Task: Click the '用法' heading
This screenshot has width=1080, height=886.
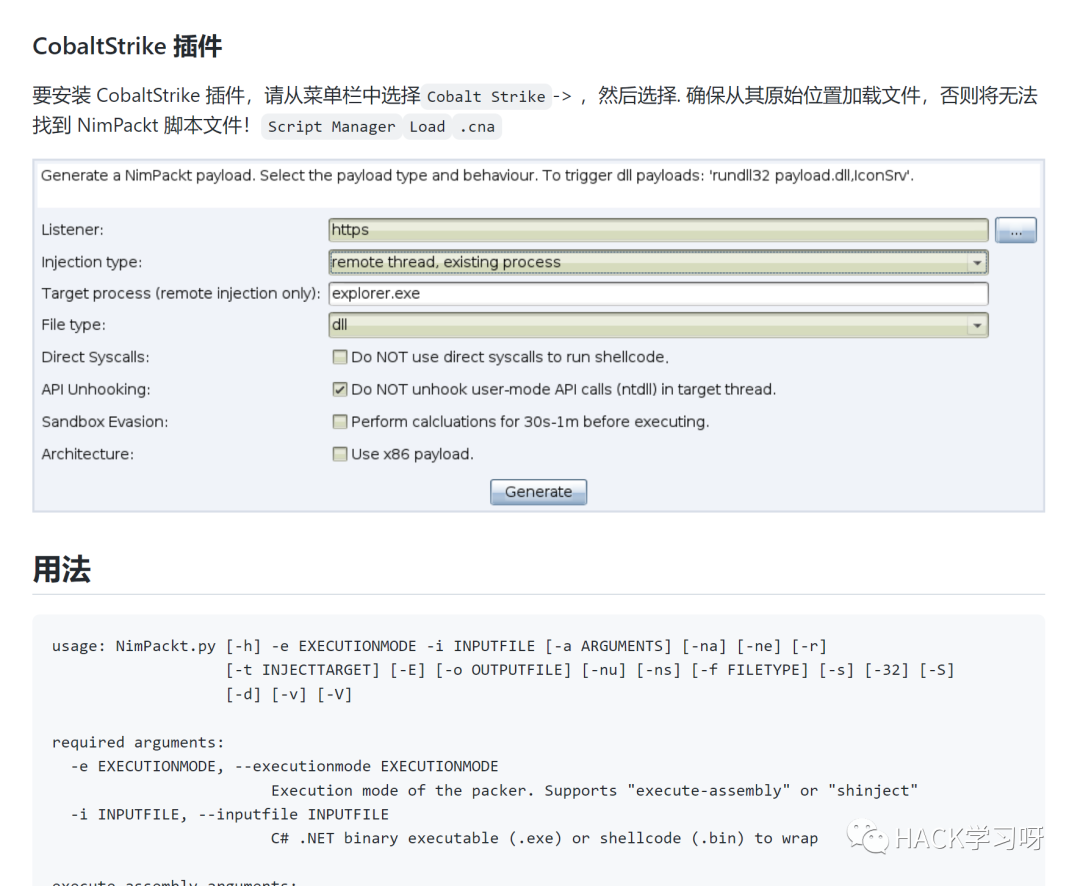Action: (x=61, y=570)
